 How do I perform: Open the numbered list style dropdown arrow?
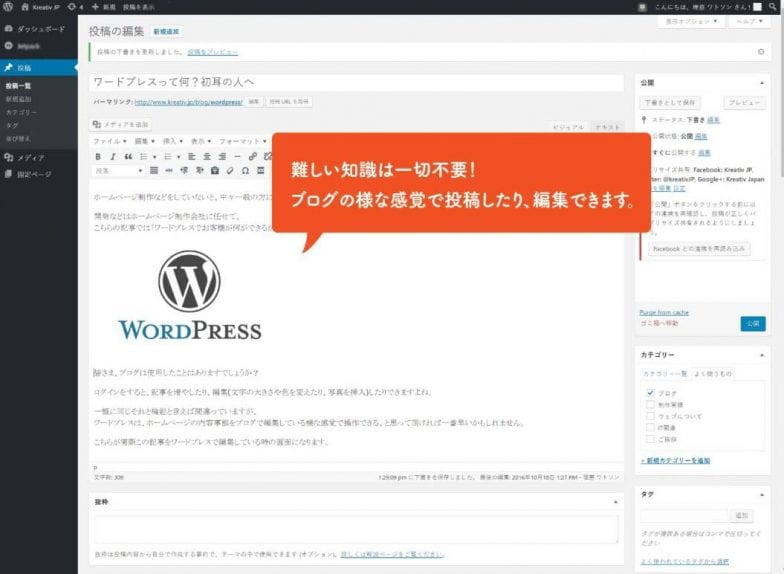[178, 157]
